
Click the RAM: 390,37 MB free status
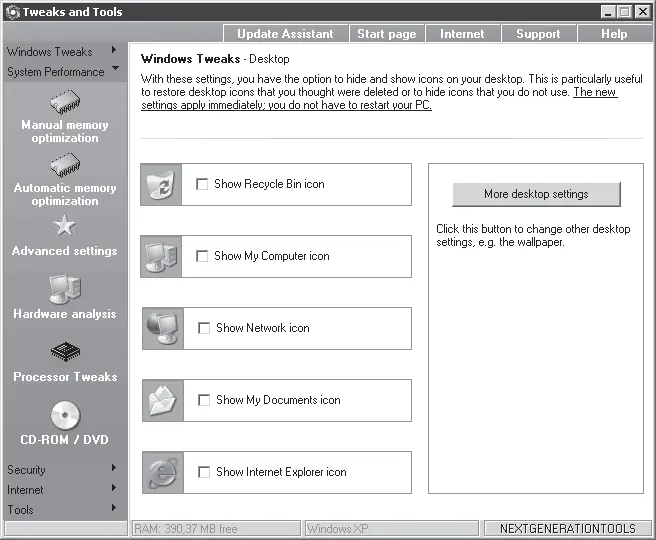[x=216, y=529]
